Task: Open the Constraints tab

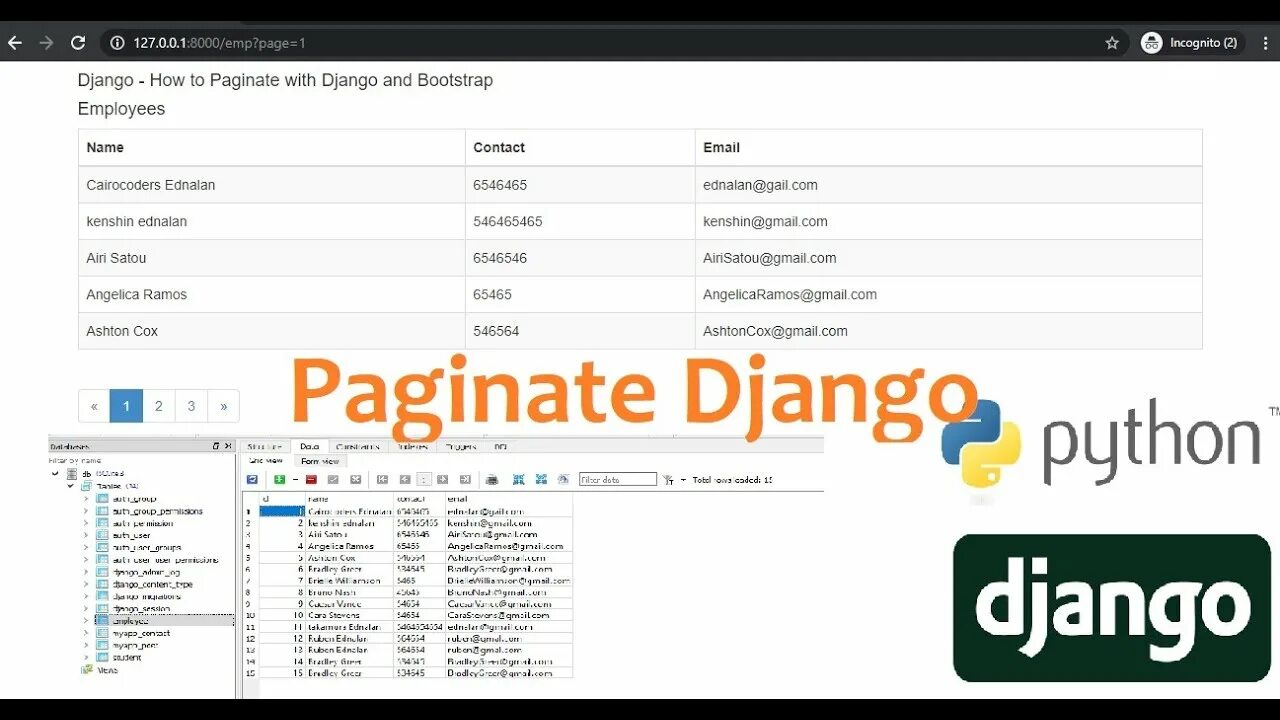Action: [x=357, y=446]
